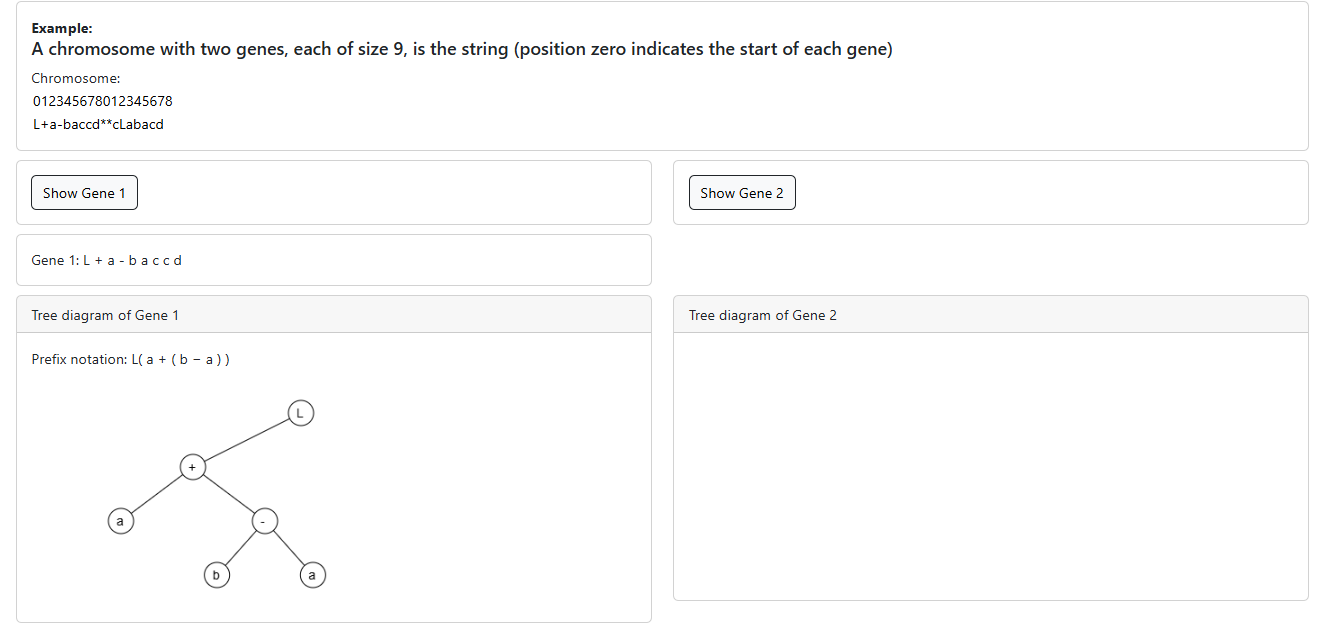Click the Prefix notation expression text
This screenshot has width=1327, height=627.
pyautogui.click(x=130, y=359)
